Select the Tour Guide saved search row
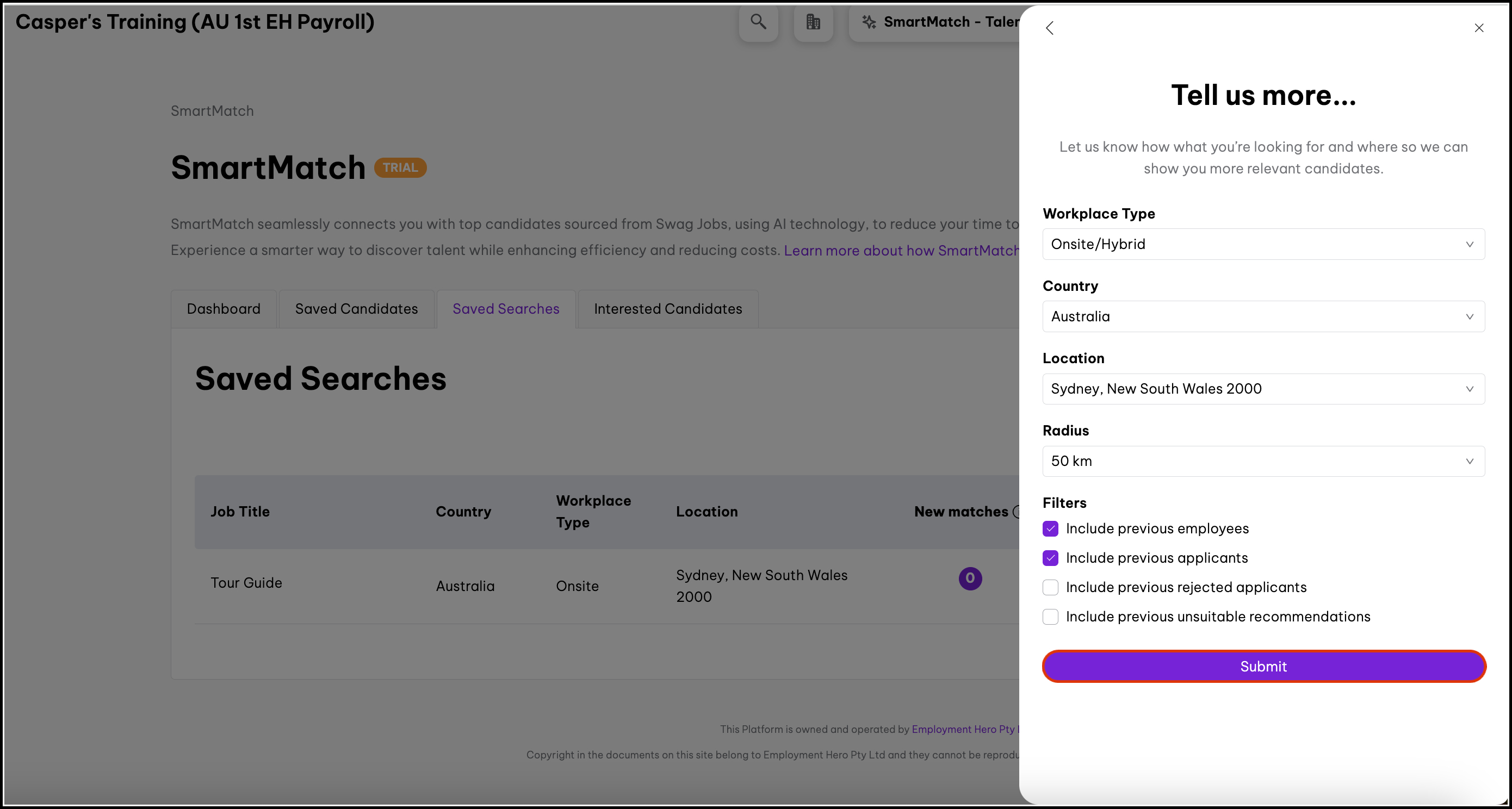The width and height of the screenshot is (1512, 809). click(246, 583)
